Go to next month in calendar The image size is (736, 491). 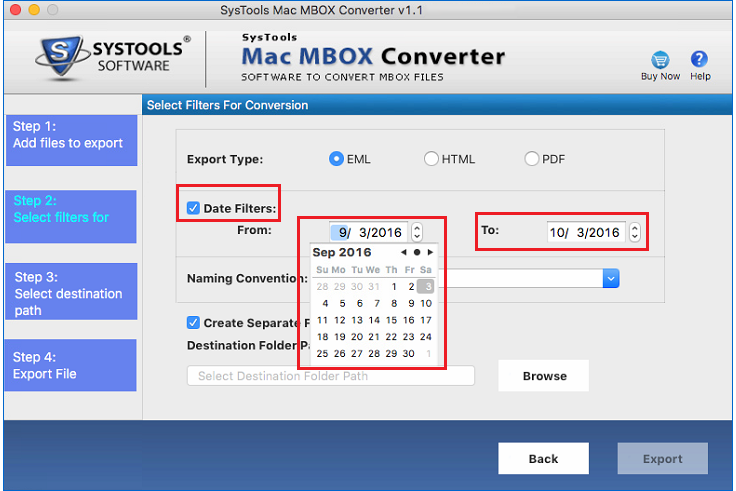431,252
